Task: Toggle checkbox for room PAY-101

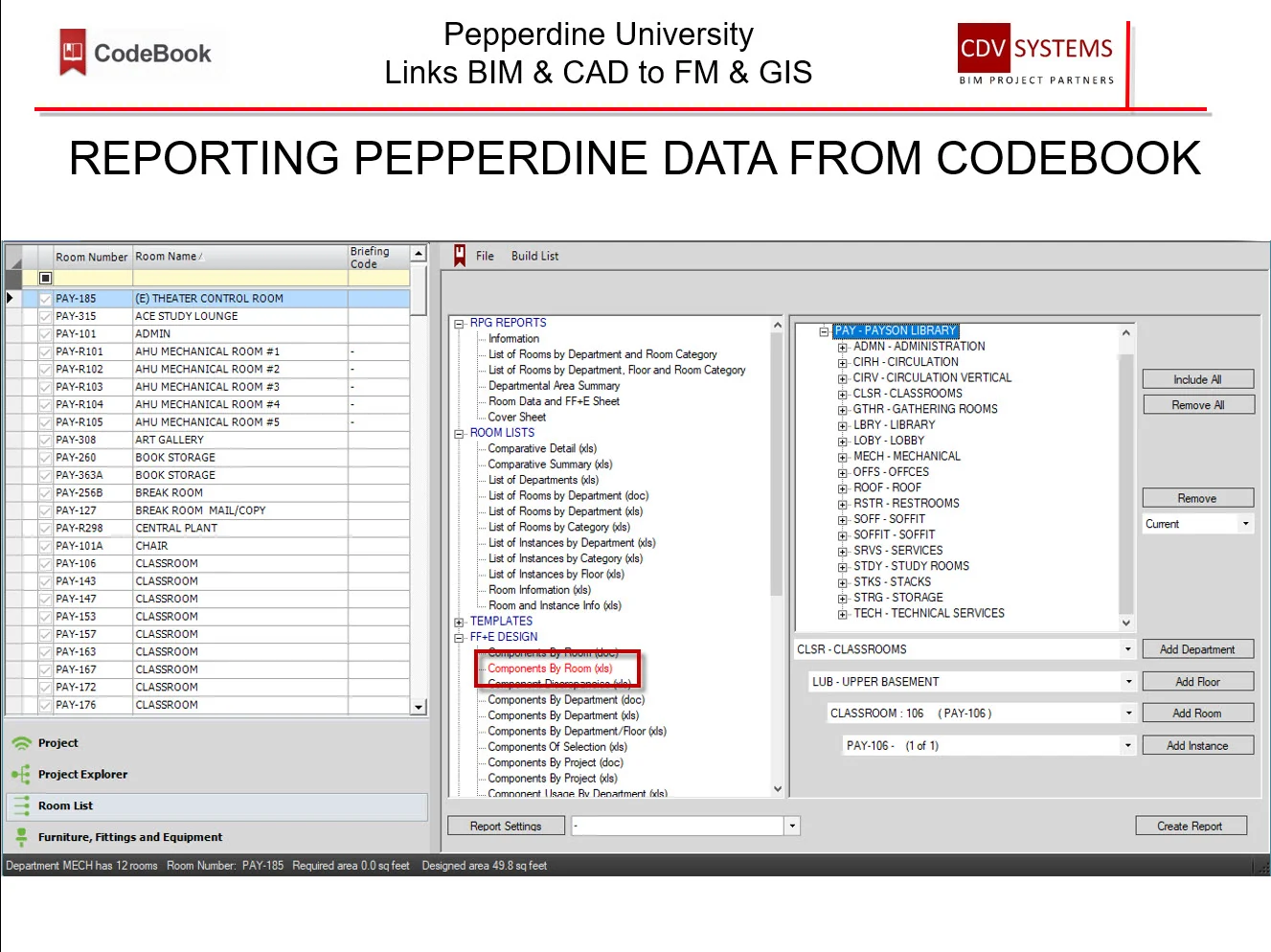Action: coord(45,334)
